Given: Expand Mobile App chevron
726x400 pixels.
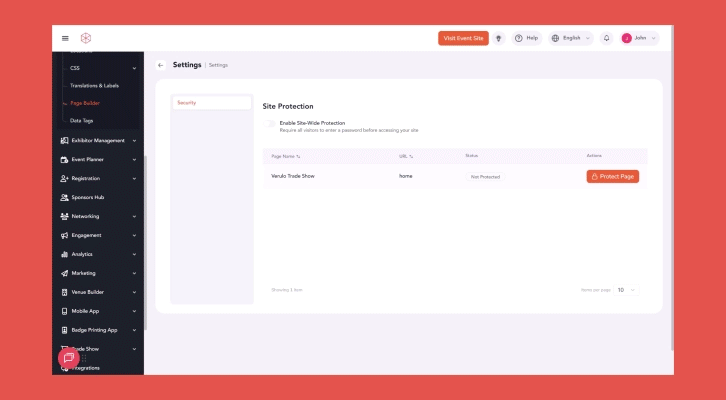Looking at the screenshot, I should (134, 312).
